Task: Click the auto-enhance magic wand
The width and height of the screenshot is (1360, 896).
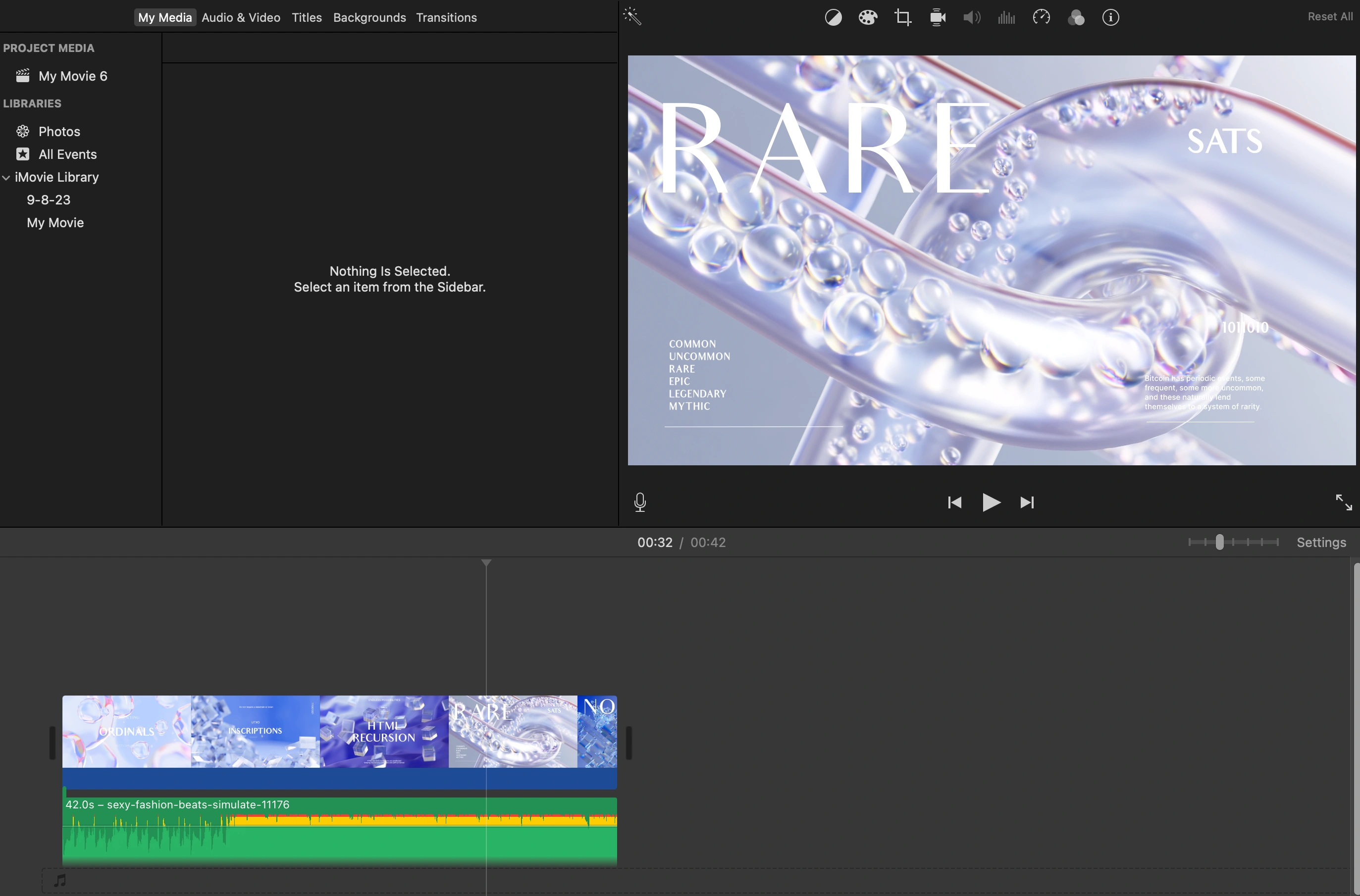Action: (x=632, y=16)
